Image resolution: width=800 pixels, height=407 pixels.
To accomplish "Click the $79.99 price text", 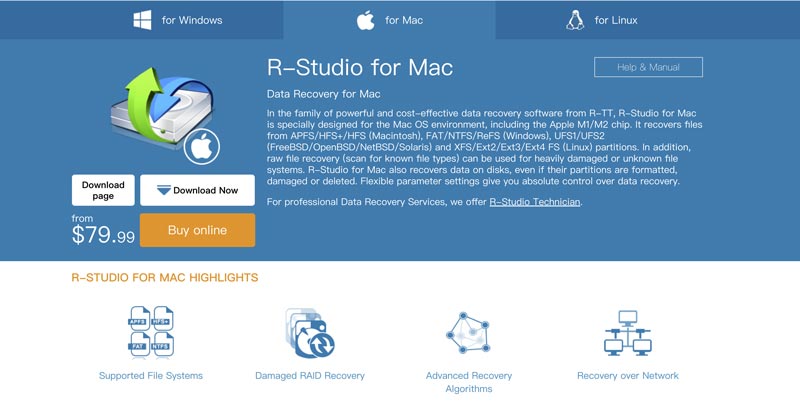I will click(103, 235).
